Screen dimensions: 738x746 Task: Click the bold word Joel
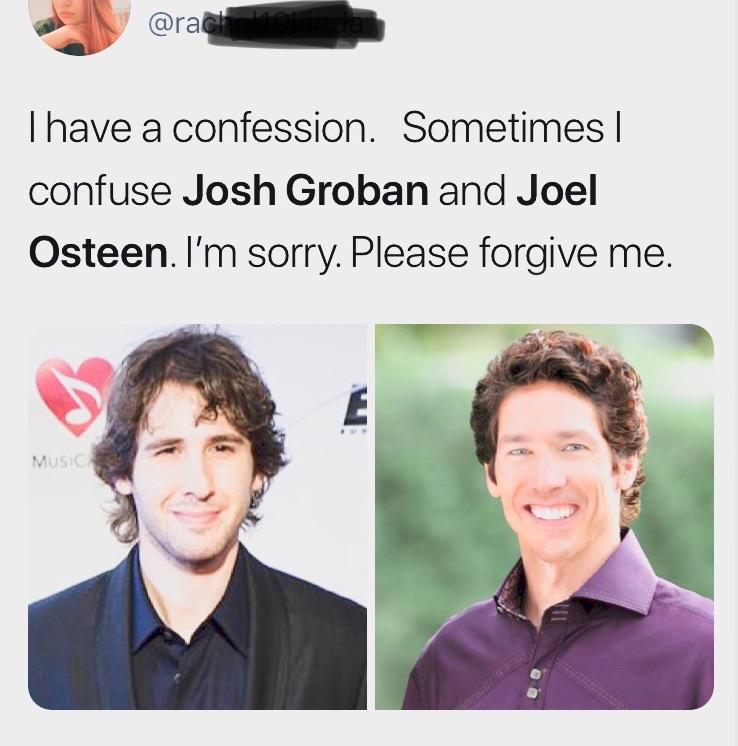(557, 191)
